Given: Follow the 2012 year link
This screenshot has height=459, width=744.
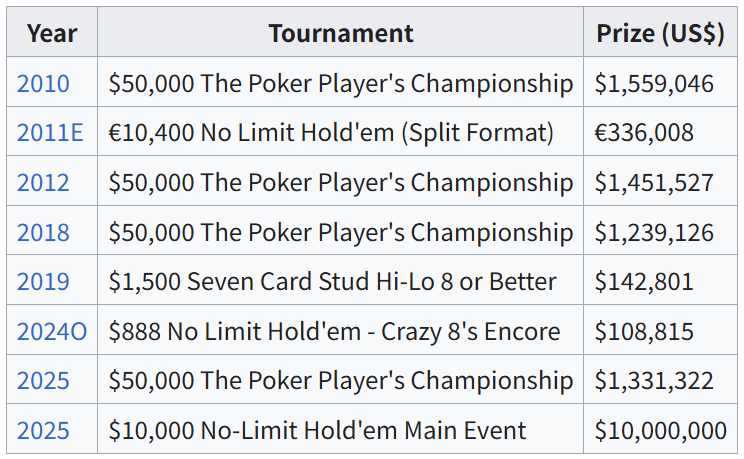Looking at the screenshot, I should click(43, 182).
